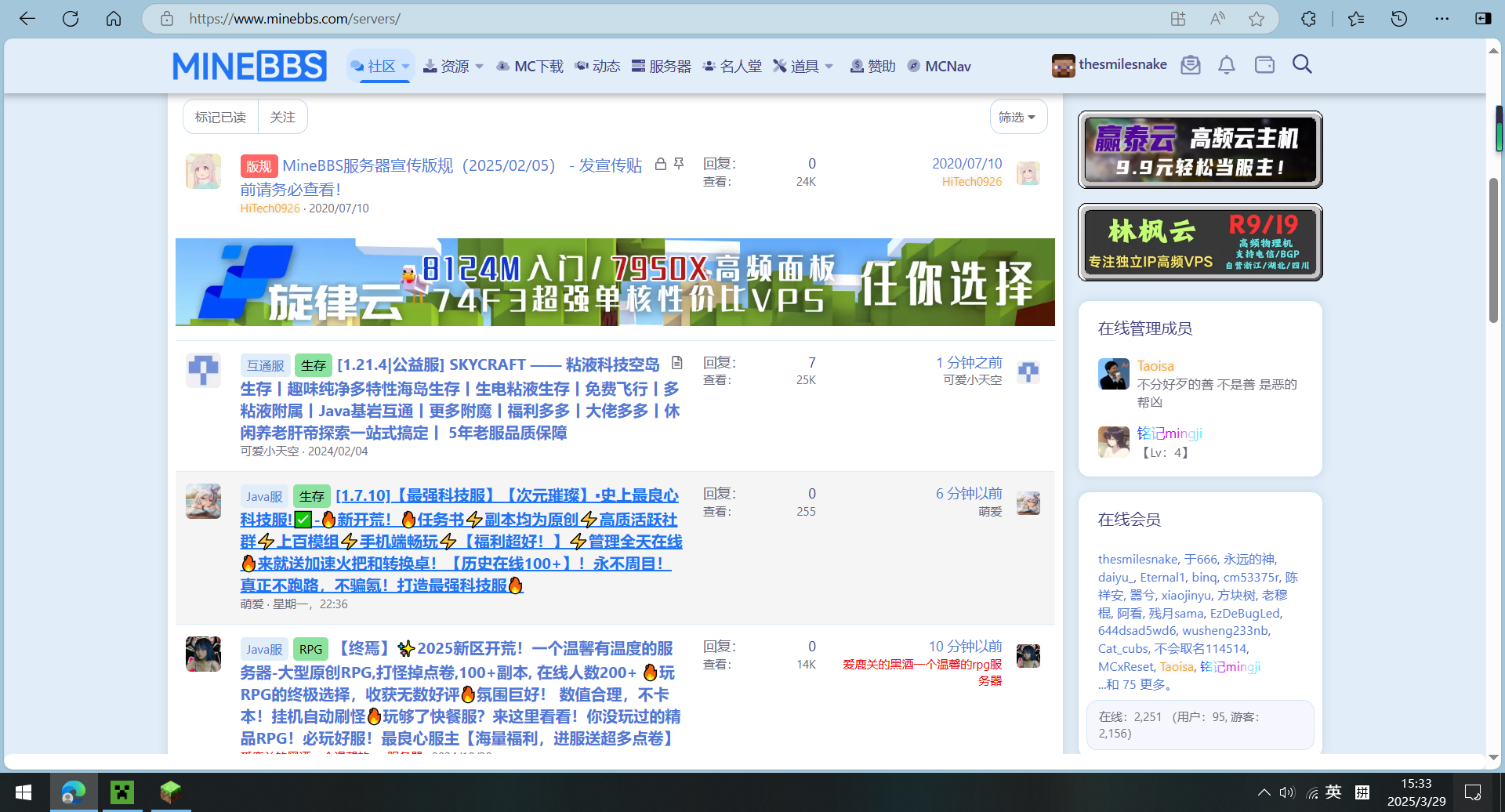Open the 服务器 navigation item
This screenshot has height=812, width=1505.
click(x=662, y=67)
